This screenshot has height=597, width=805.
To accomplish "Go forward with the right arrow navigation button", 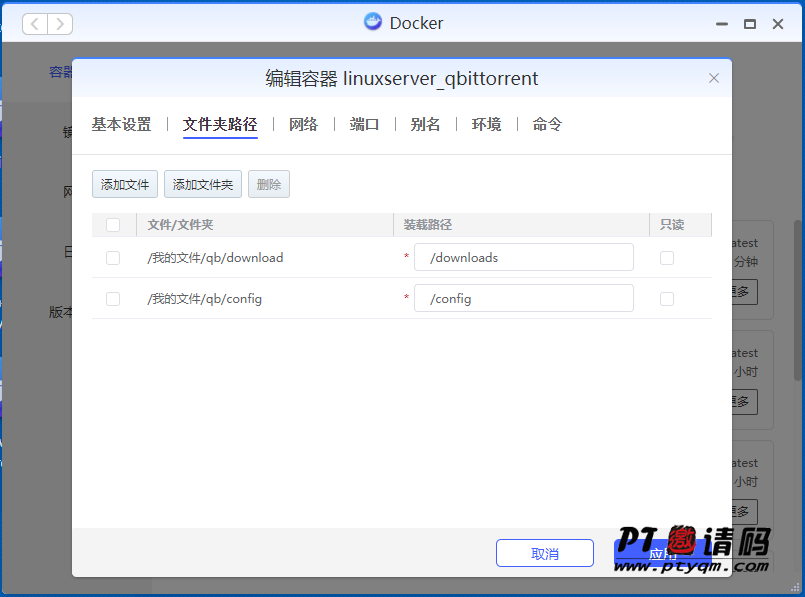I will pos(60,24).
